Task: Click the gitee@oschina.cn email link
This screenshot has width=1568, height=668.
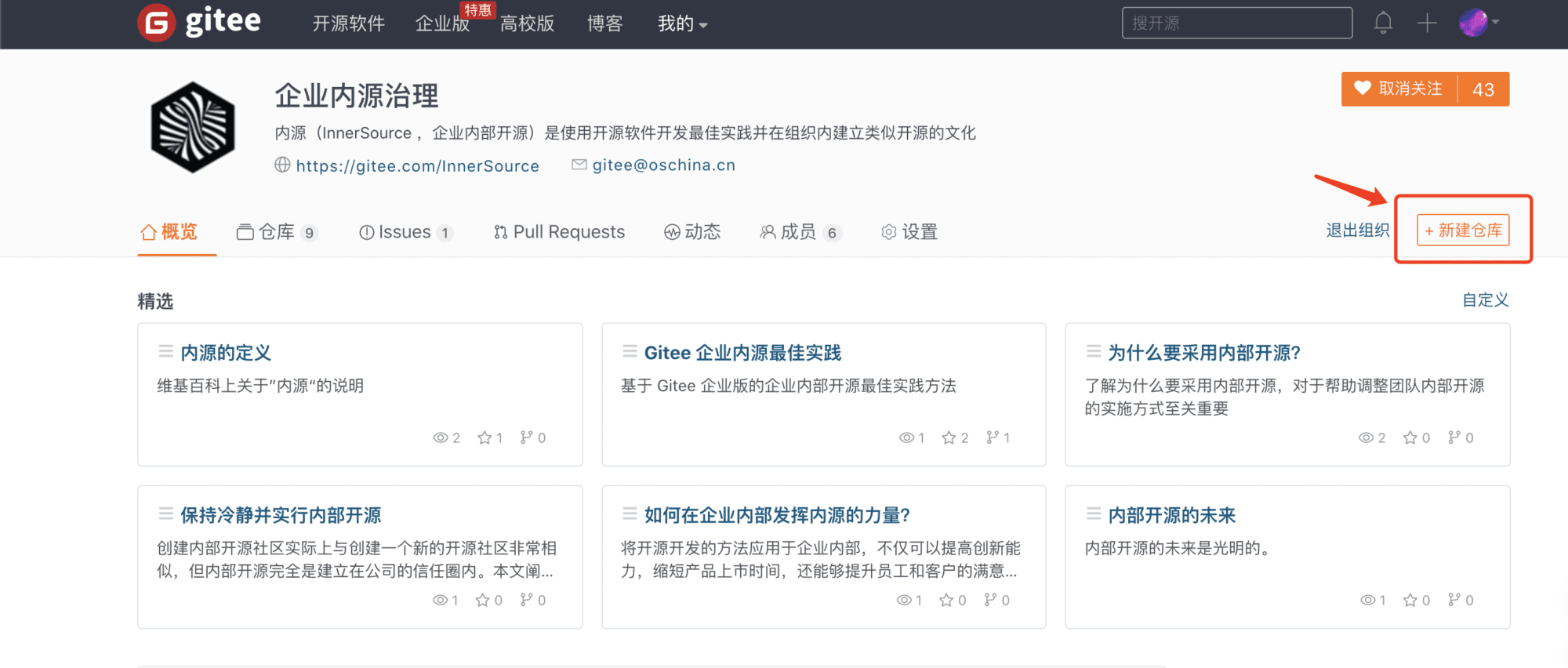Action: pos(663,165)
